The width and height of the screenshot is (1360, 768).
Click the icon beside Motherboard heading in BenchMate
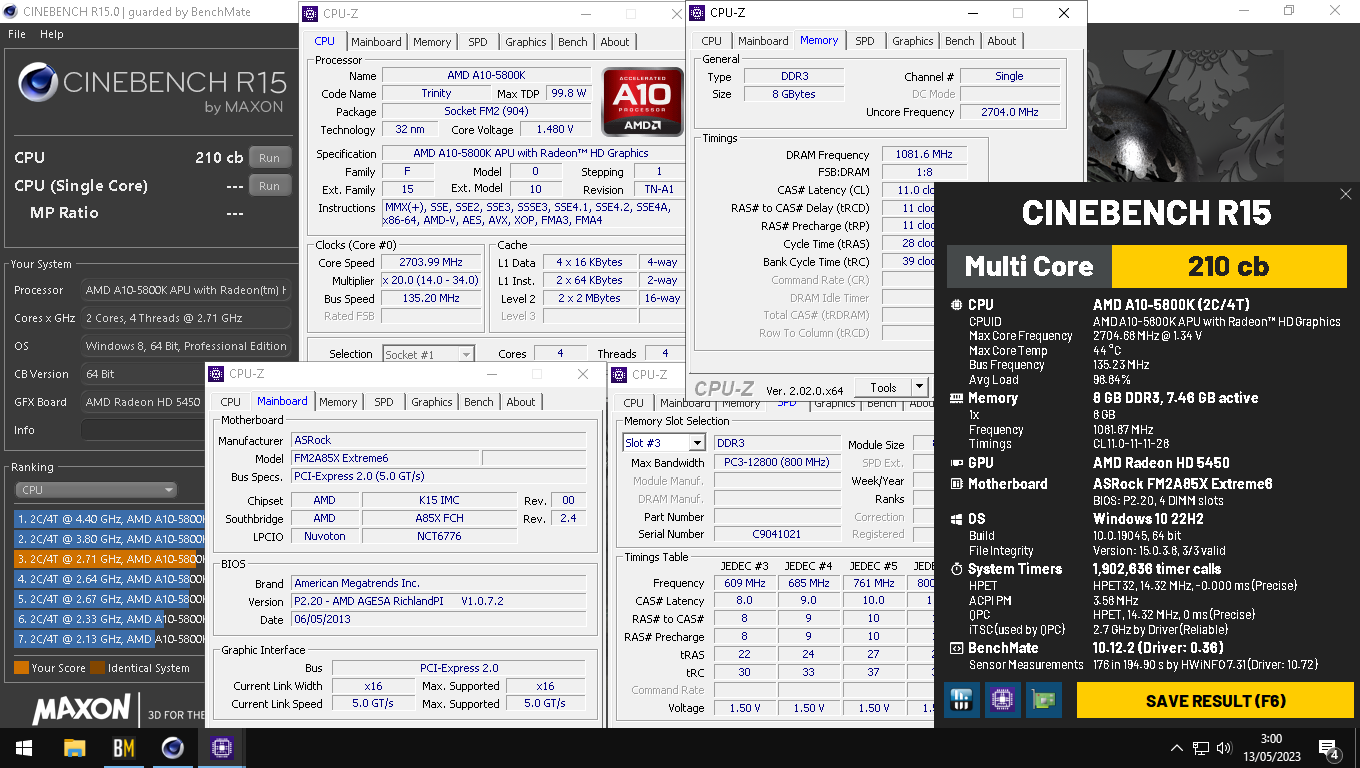(955, 484)
